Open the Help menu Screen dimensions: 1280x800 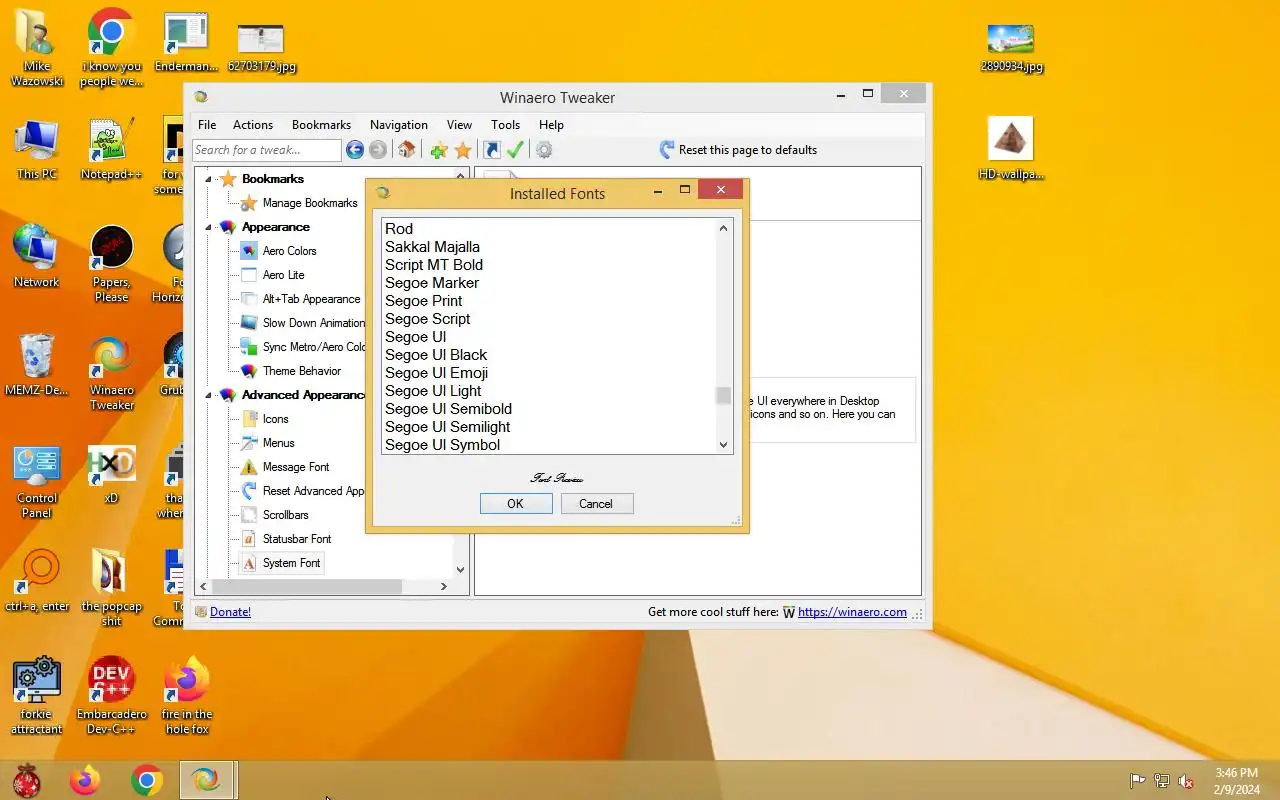(551, 125)
